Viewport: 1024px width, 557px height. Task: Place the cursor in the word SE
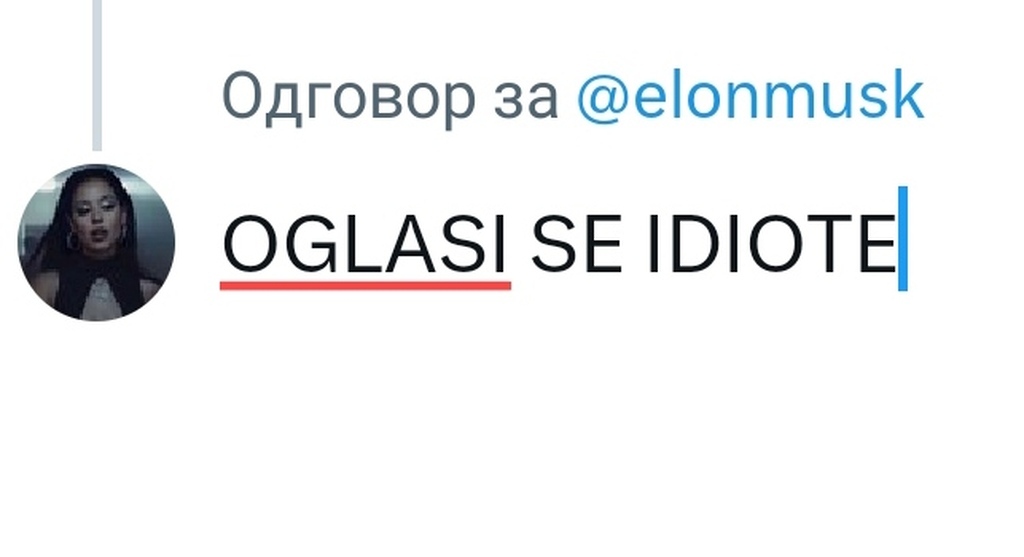point(576,244)
